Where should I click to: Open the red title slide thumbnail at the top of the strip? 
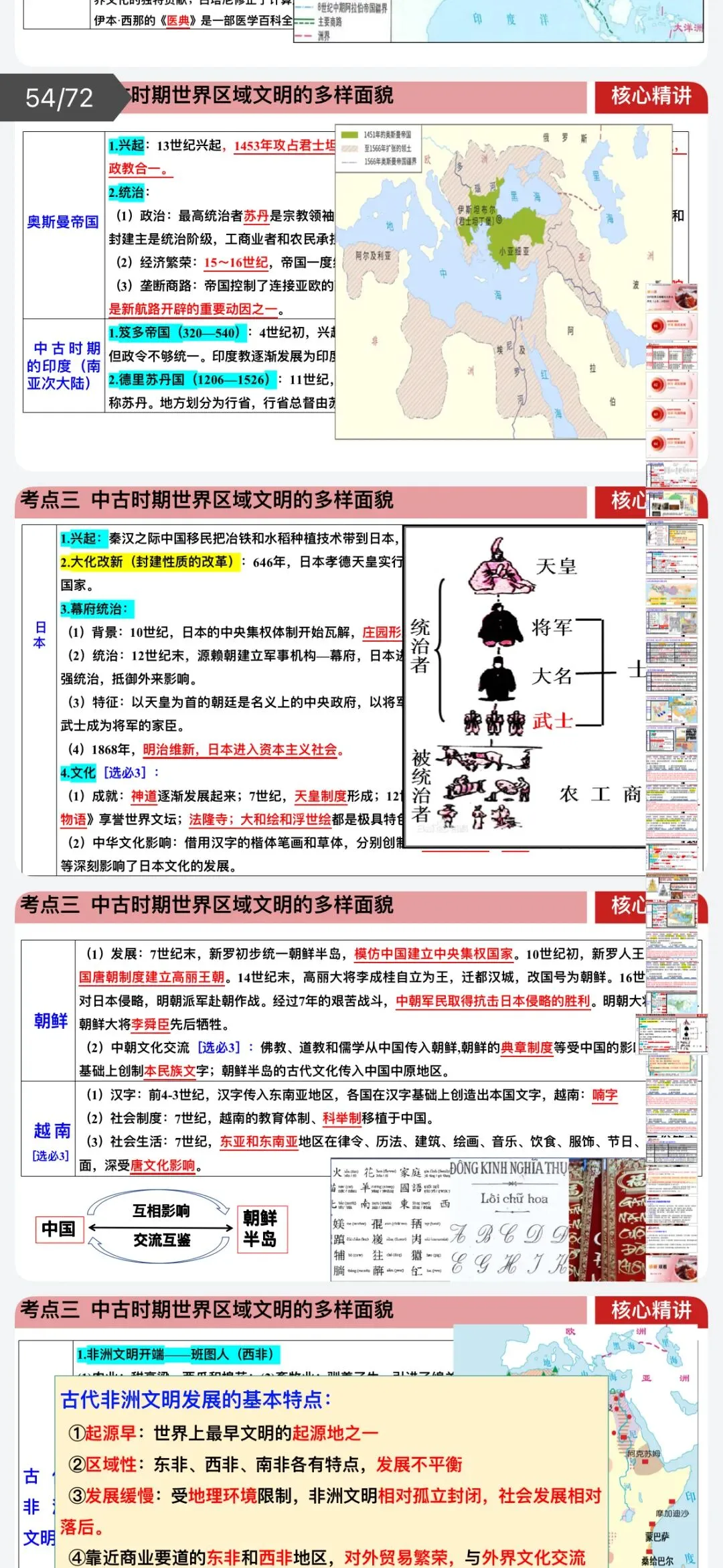672,296
